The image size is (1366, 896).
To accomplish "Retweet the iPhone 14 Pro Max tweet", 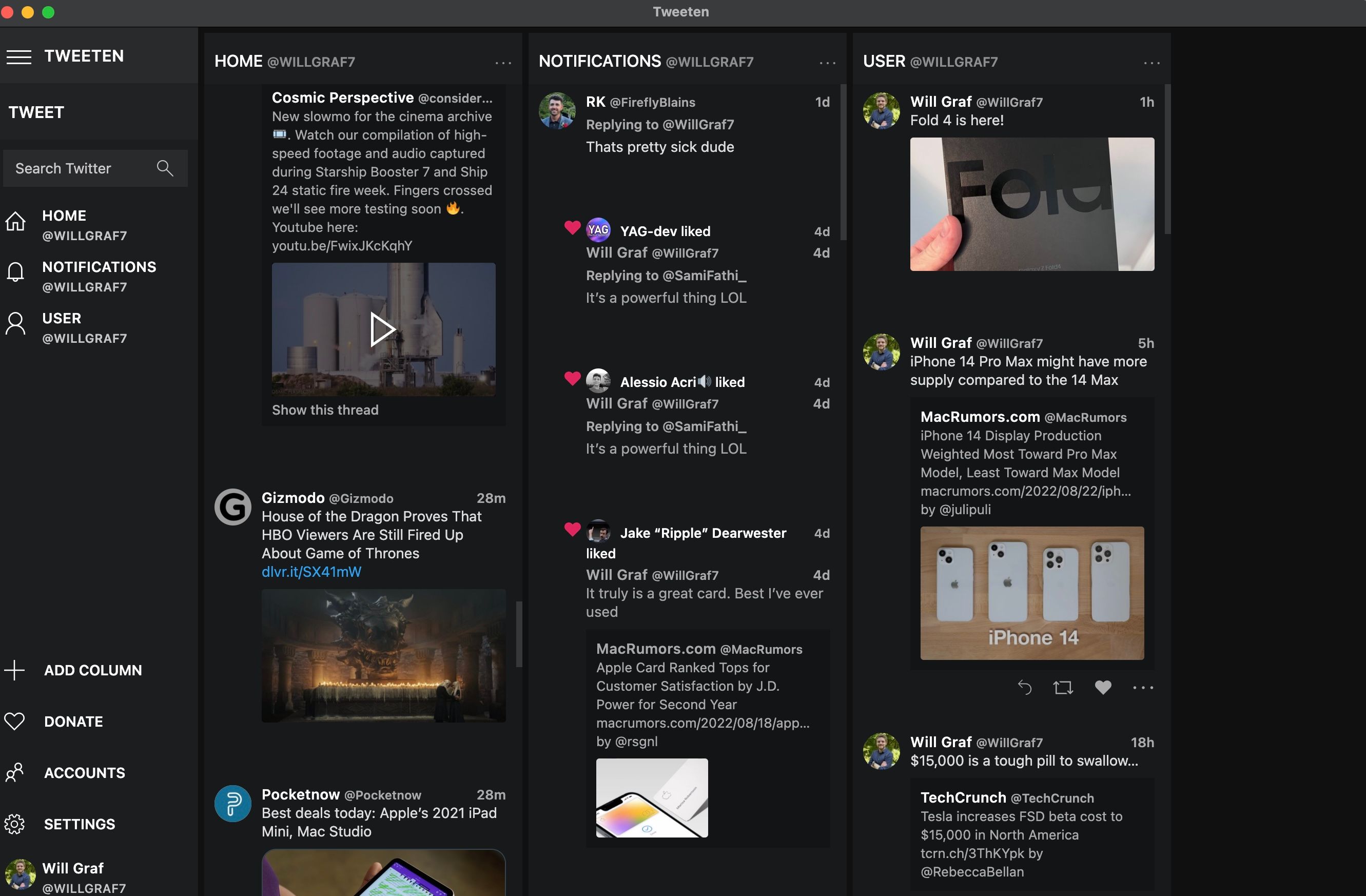I will point(1063,687).
